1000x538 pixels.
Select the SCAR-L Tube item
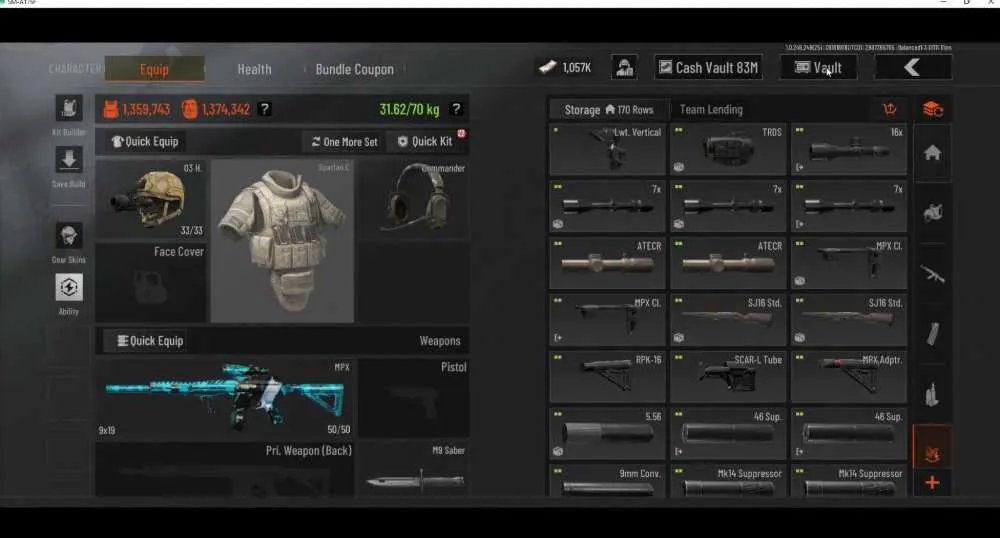(728, 377)
